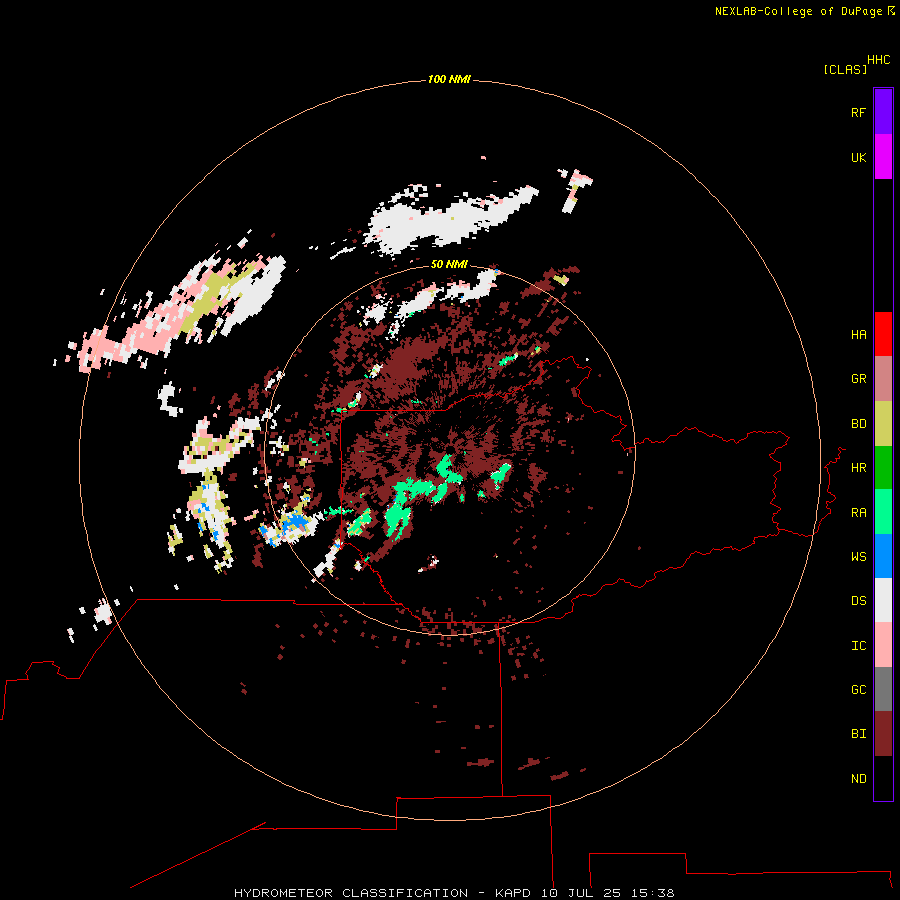Click the UK legend label
This screenshot has width=900, height=900.
click(858, 158)
